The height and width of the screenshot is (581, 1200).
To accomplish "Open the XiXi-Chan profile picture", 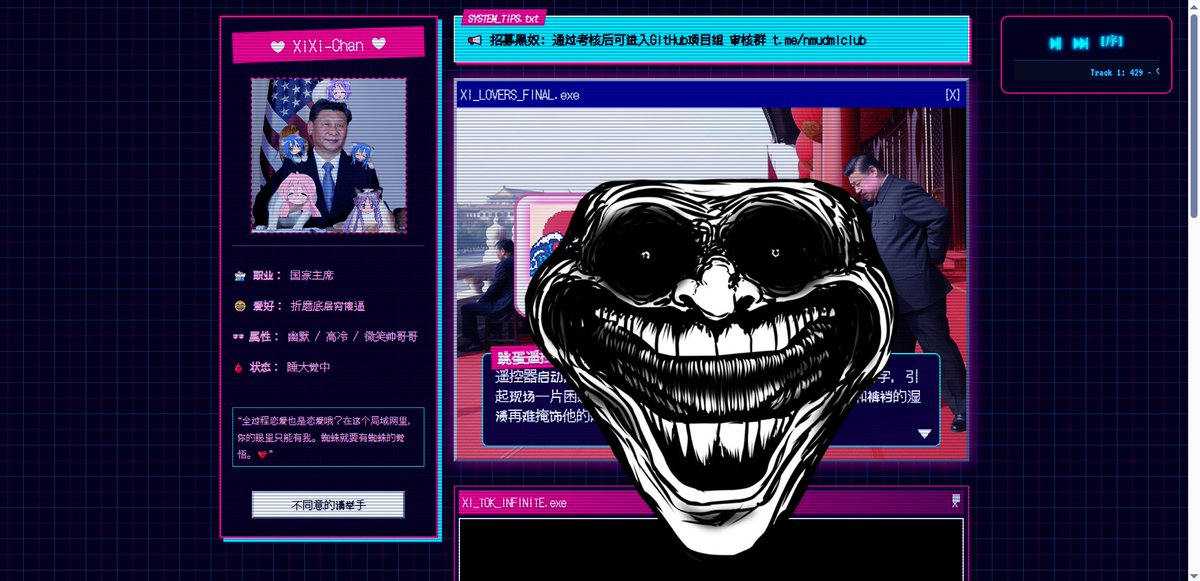I will point(329,155).
